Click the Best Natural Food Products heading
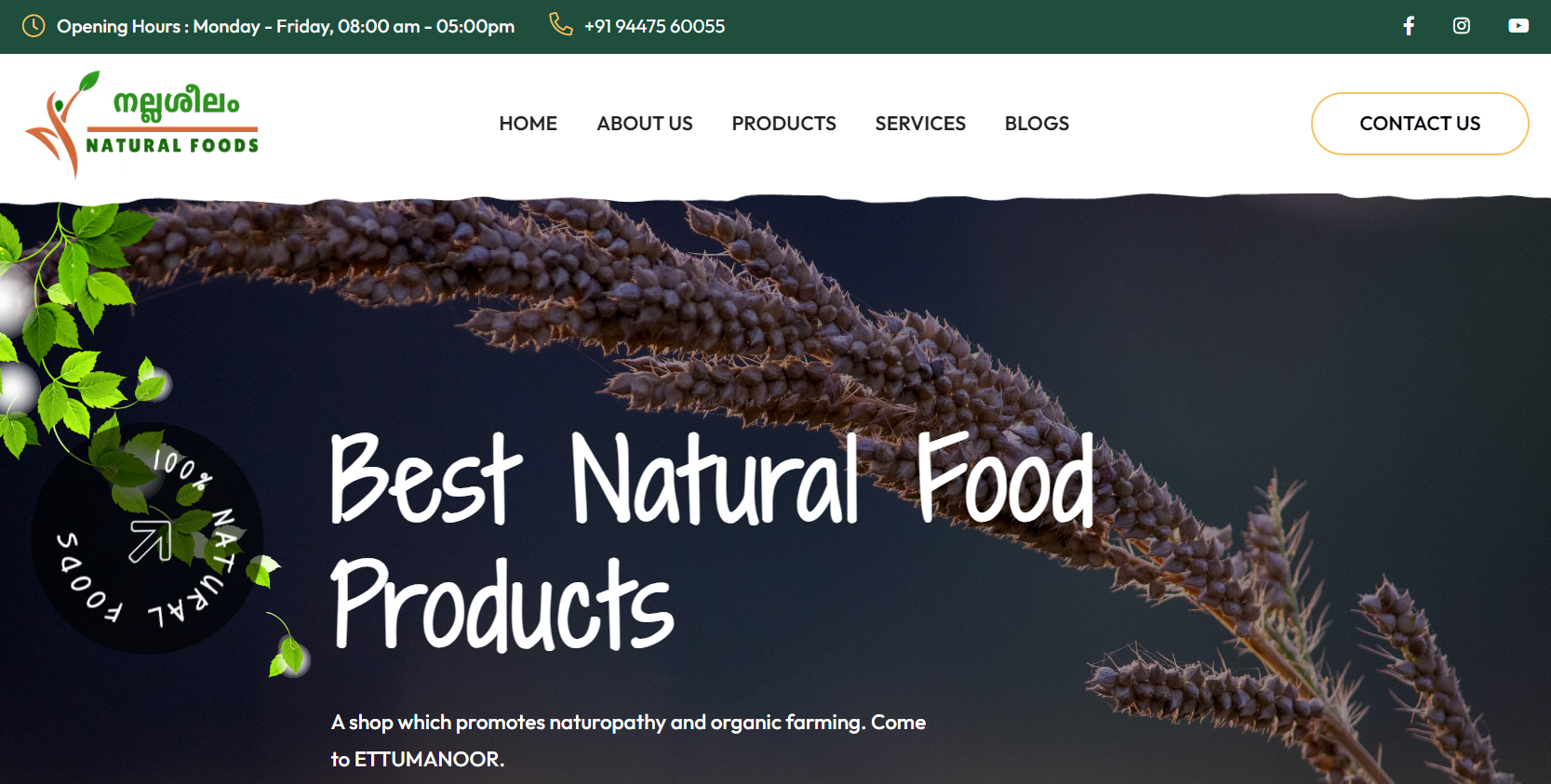Viewport: 1551px width, 784px height. point(712,541)
